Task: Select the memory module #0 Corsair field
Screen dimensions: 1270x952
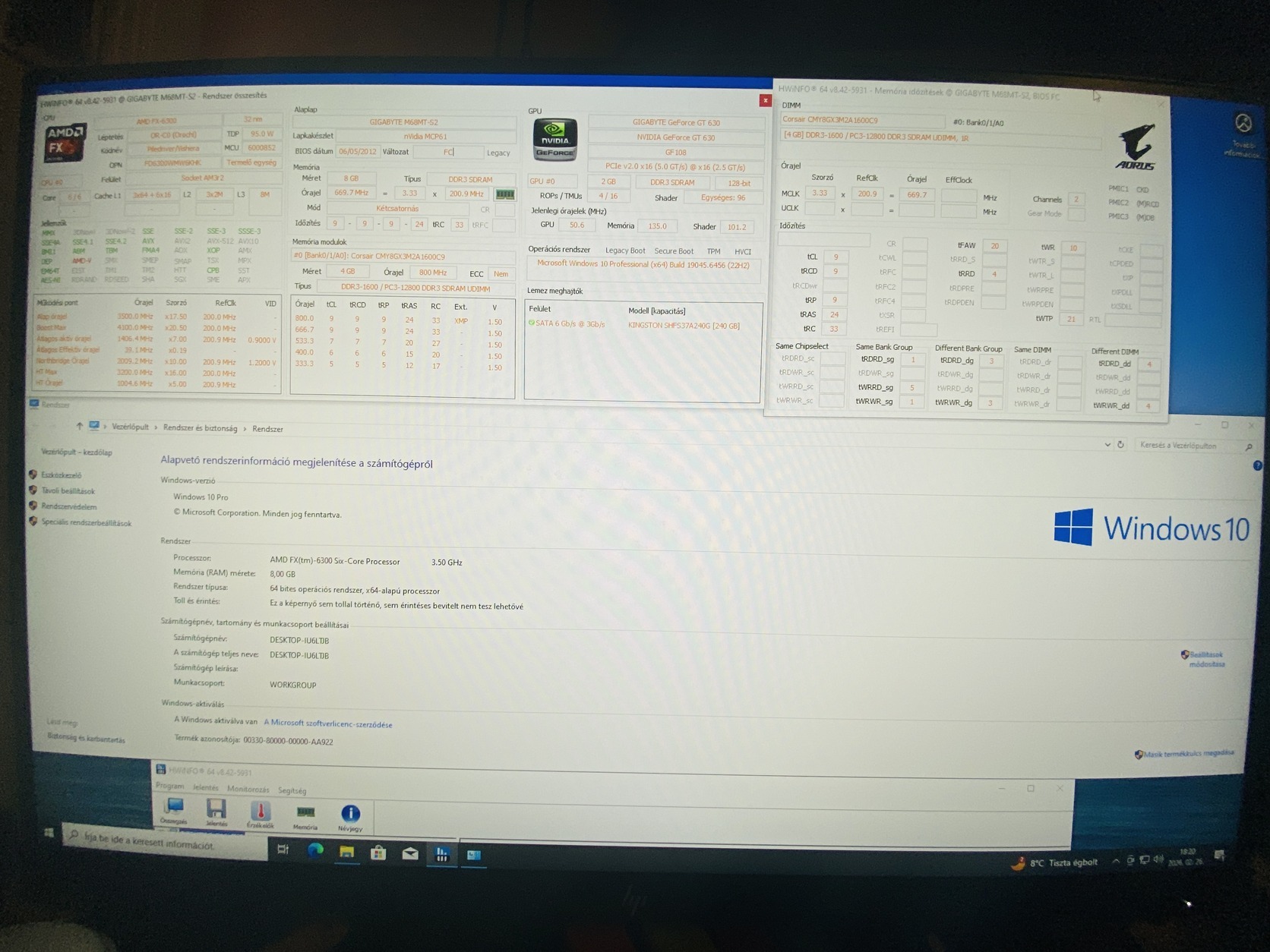Action: pyautogui.click(x=403, y=256)
